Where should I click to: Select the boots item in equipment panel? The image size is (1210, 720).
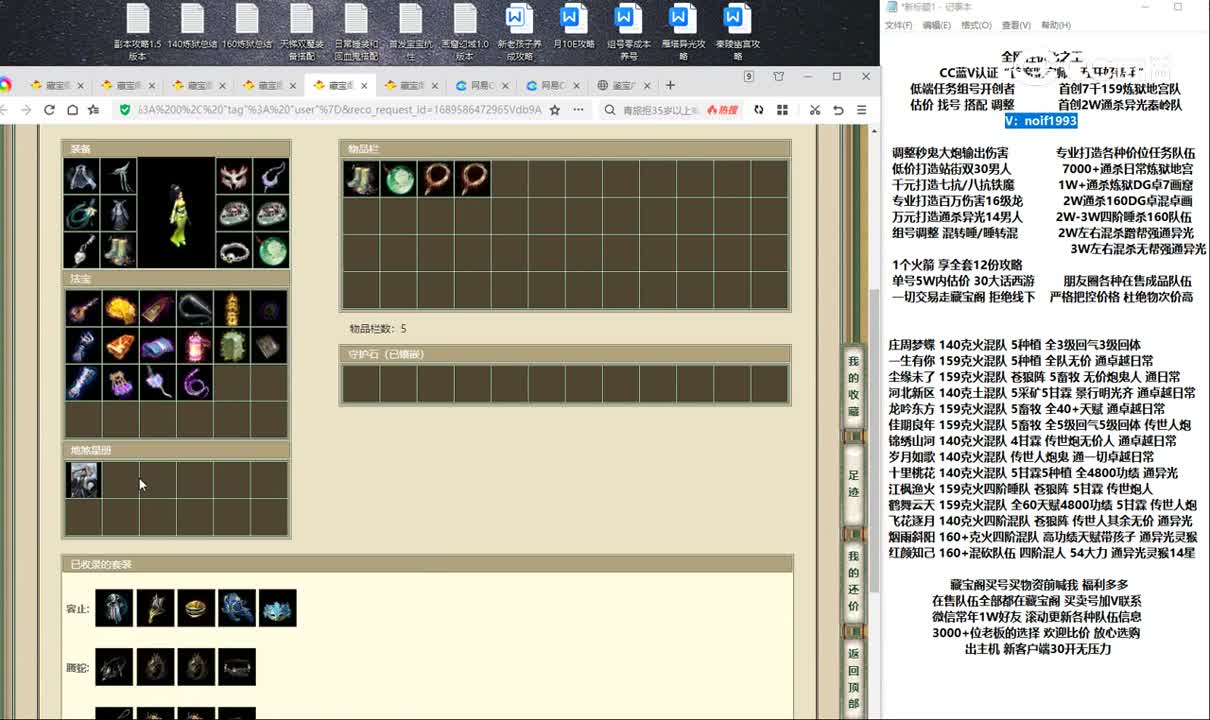(120, 250)
